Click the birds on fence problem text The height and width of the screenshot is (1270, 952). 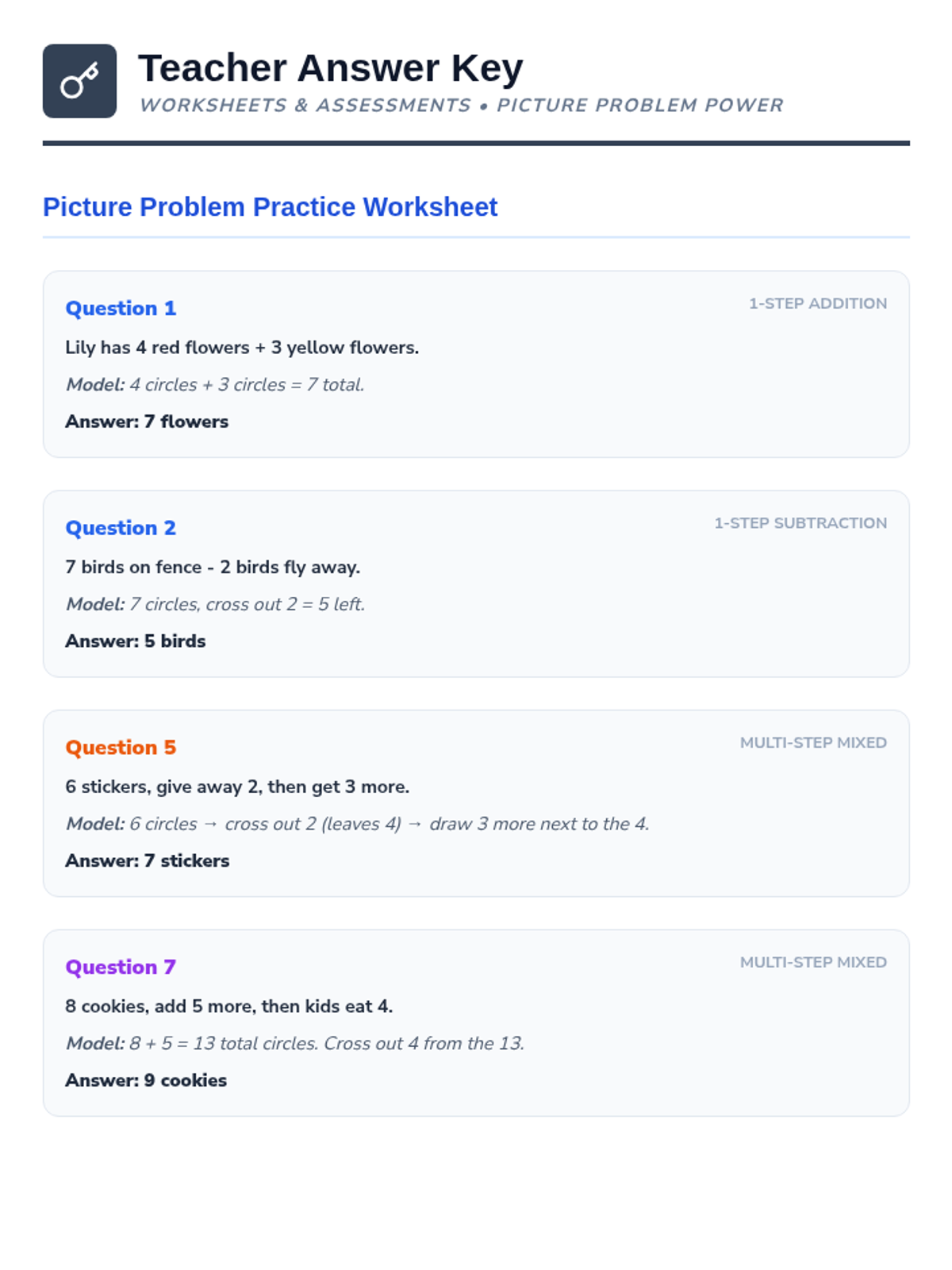(213, 568)
